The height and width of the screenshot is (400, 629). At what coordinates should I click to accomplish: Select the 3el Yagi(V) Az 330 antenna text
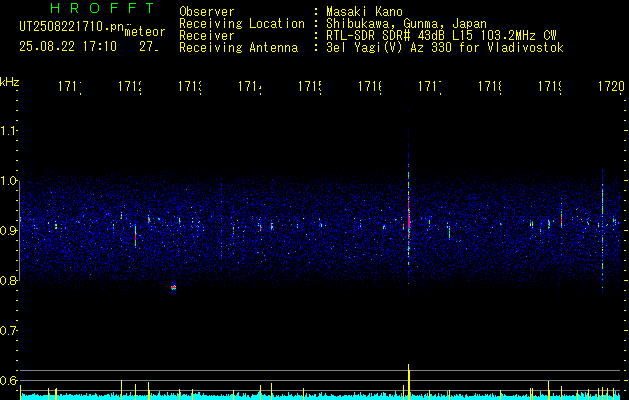pos(445,48)
